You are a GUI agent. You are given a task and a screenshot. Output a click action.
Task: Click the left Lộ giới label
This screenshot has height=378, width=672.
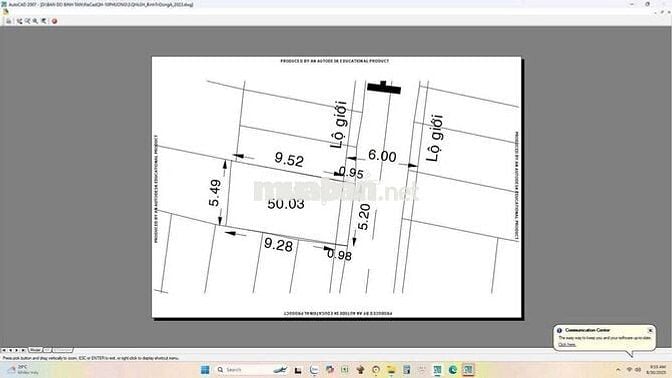339,124
